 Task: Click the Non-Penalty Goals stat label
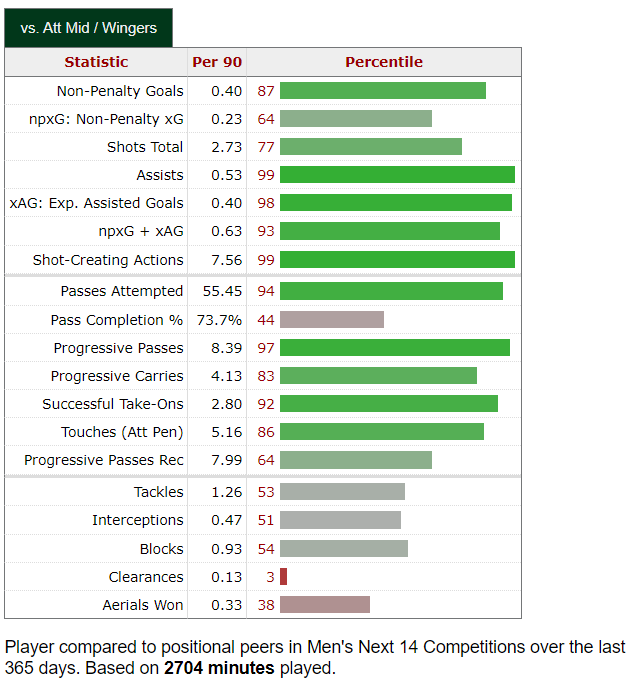[120, 91]
